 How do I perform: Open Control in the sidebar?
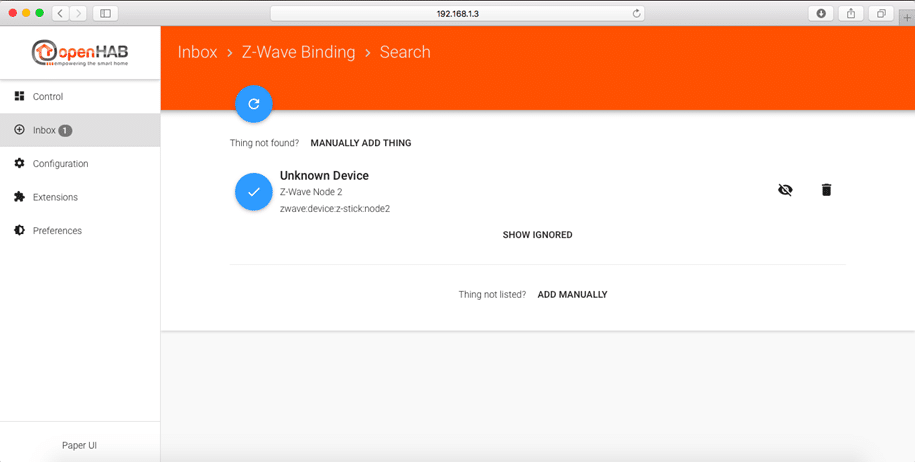[x=80, y=96]
